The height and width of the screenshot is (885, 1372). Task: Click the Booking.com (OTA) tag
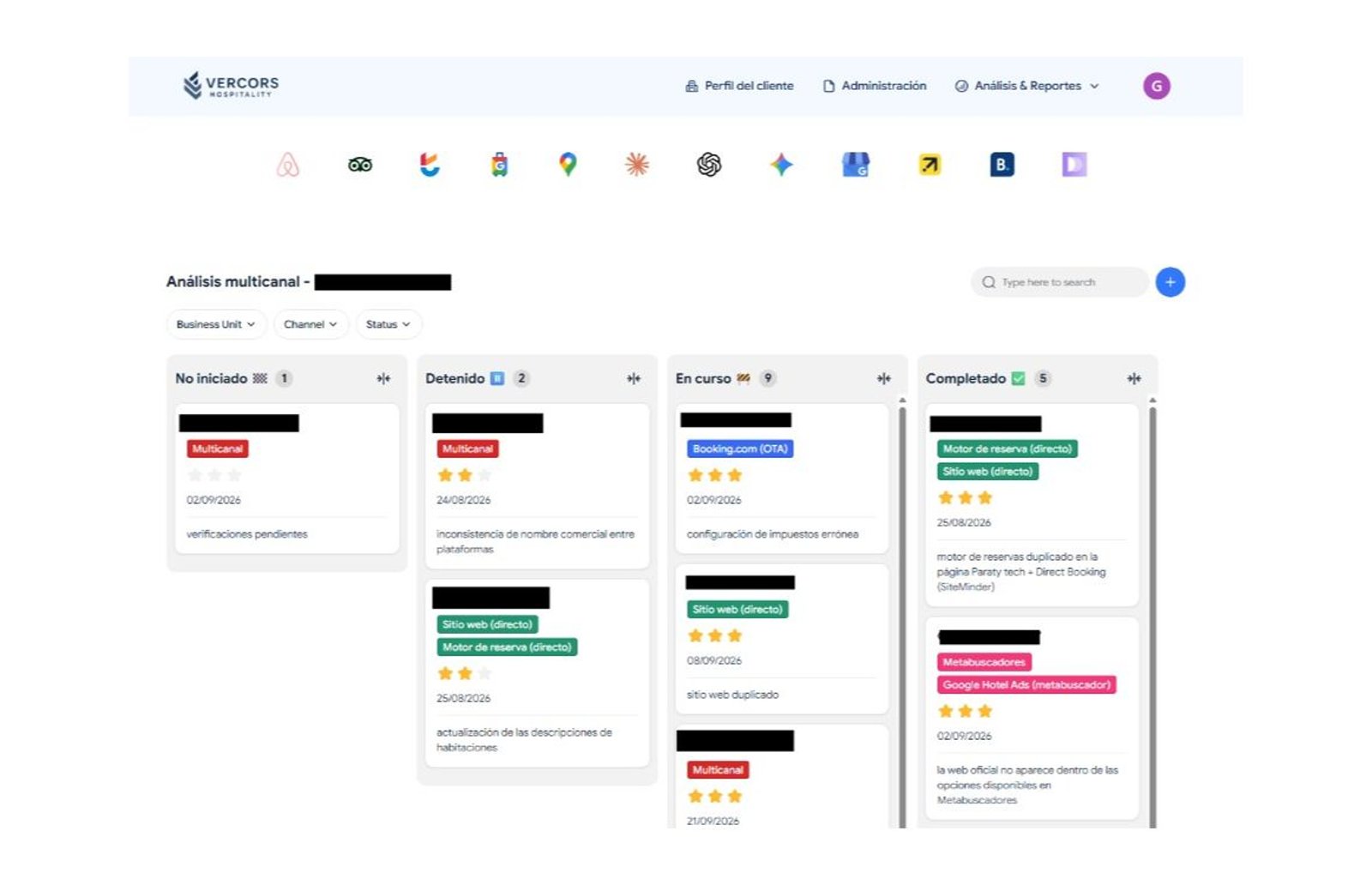(x=740, y=449)
